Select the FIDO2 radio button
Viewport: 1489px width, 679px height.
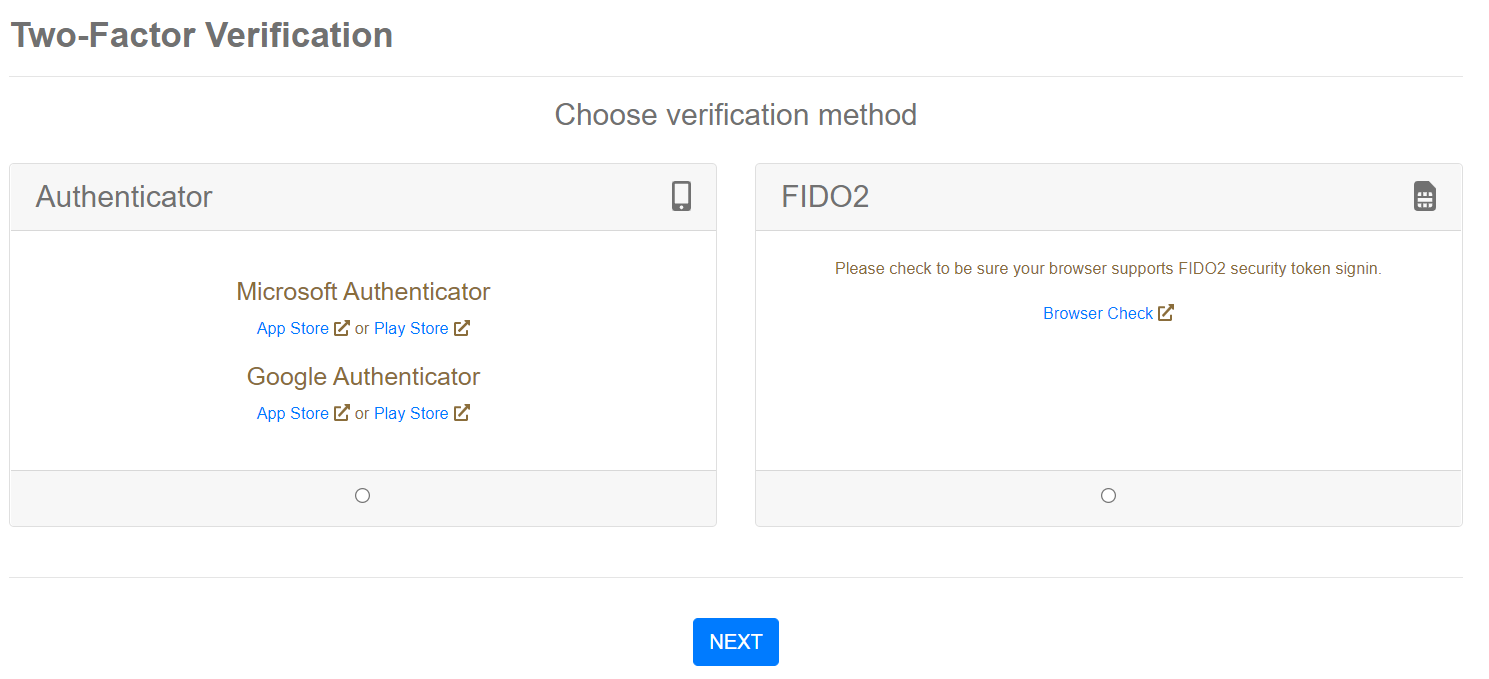[1108, 495]
